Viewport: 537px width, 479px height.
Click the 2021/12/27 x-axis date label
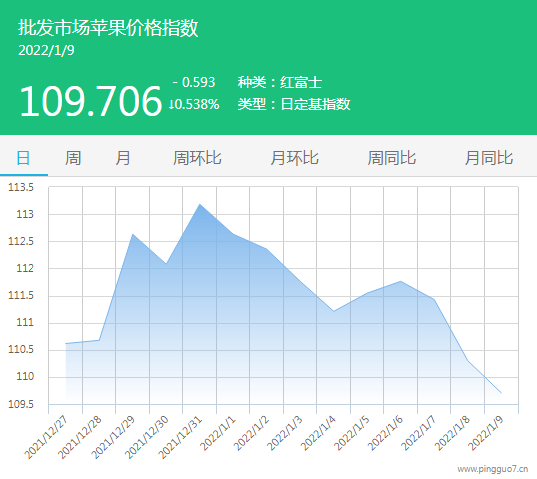[x=47, y=437]
